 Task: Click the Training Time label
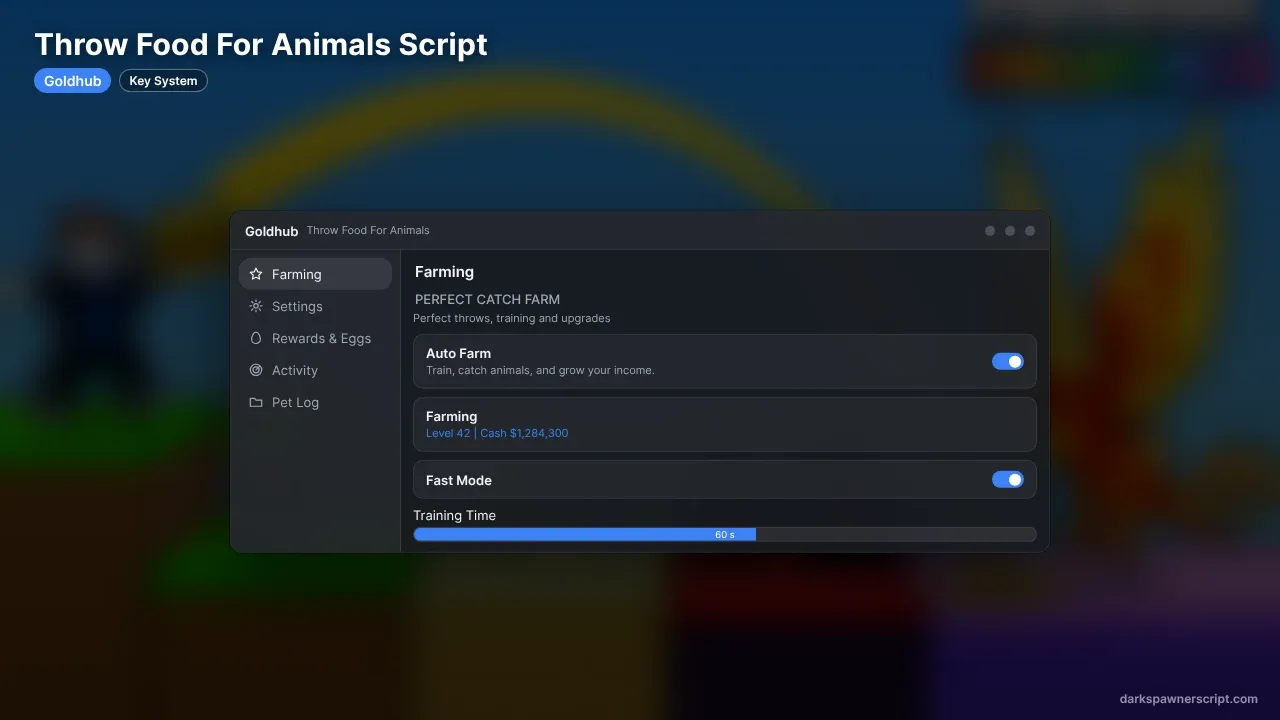click(455, 515)
